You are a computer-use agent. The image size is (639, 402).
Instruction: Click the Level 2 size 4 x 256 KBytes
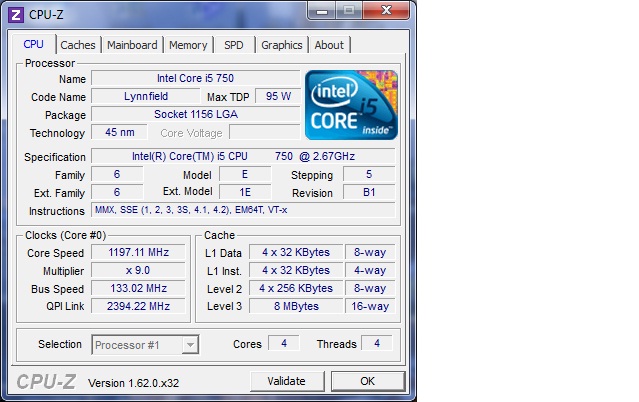[296, 288]
